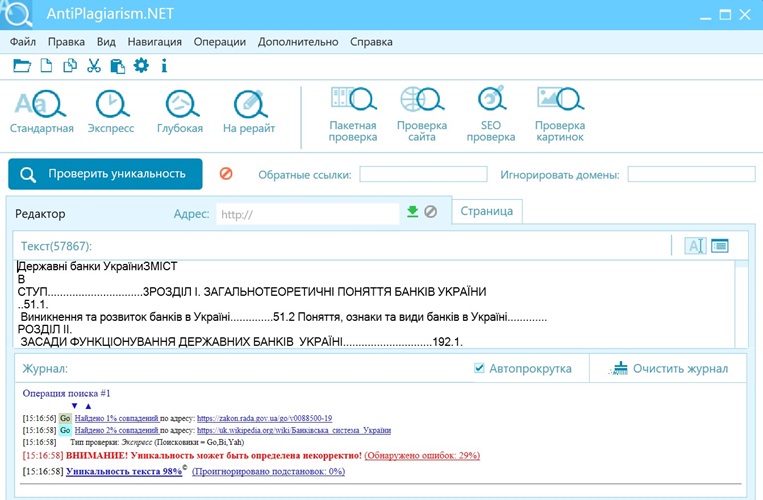The width and height of the screenshot is (763, 500).
Task: Click Проверить уникальность button
Action: 105,174
